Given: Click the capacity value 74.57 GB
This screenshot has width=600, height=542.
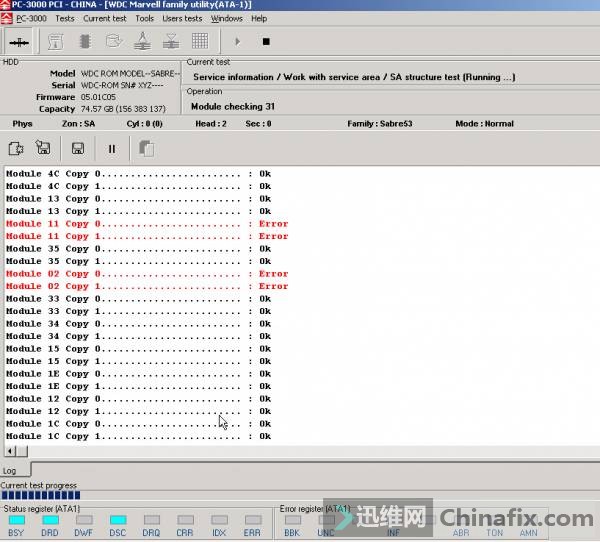Looking at the screenshot, I should [x=123, y=109].
